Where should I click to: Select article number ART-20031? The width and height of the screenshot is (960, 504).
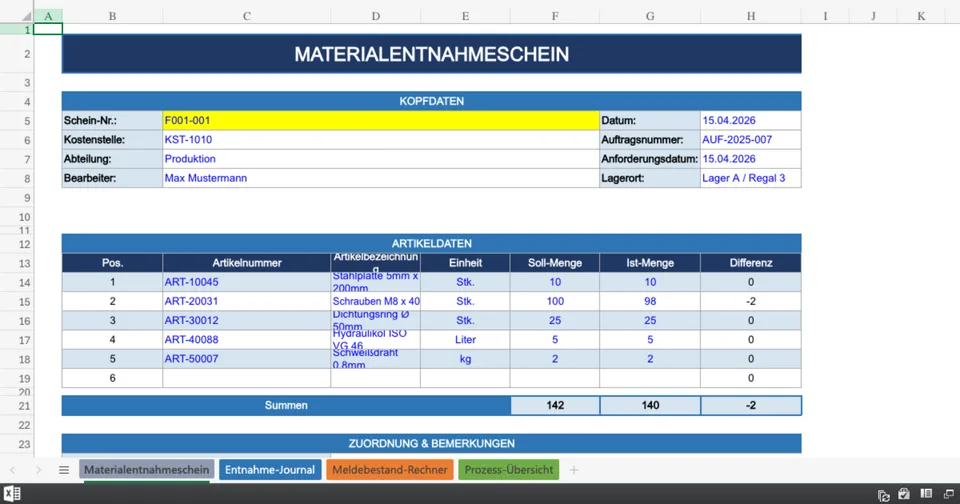tap(247, 301)
